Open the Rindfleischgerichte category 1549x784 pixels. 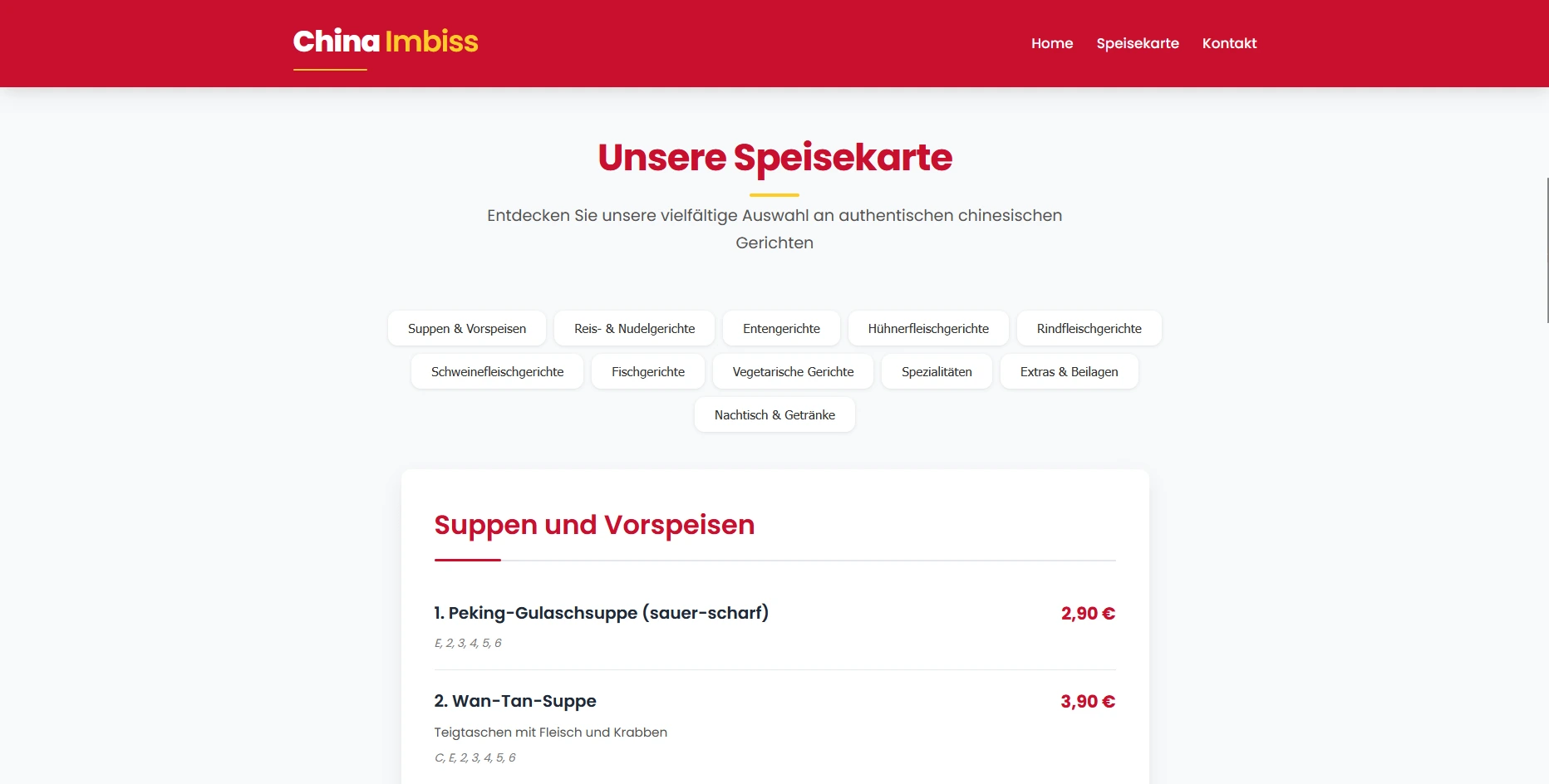coord(1089,328)
